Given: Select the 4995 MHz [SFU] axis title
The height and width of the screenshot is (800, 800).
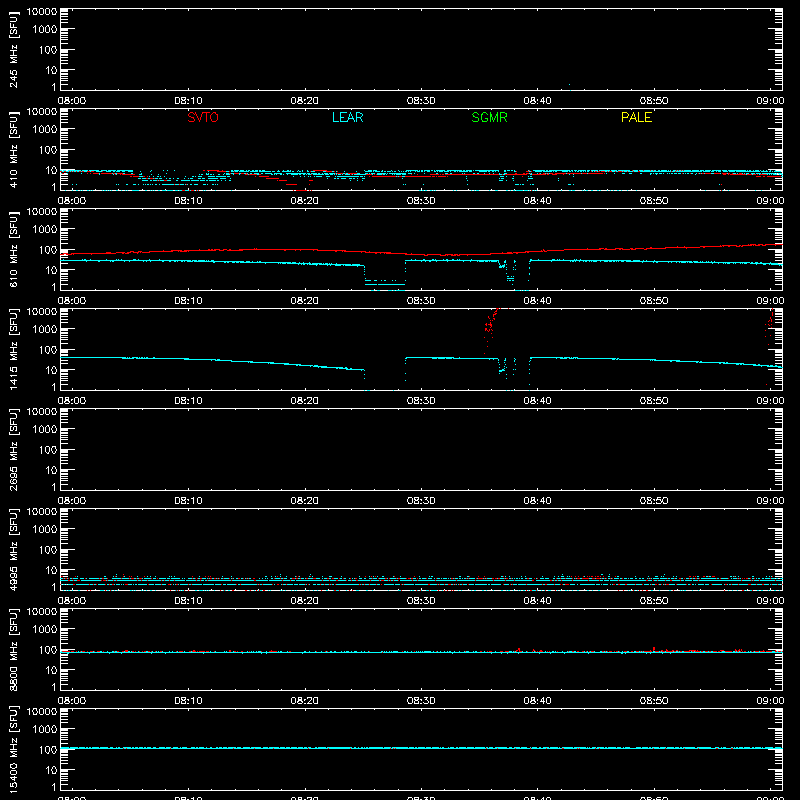Looking at the screenshot, I should pyautogui.click(x=13, y=549).
